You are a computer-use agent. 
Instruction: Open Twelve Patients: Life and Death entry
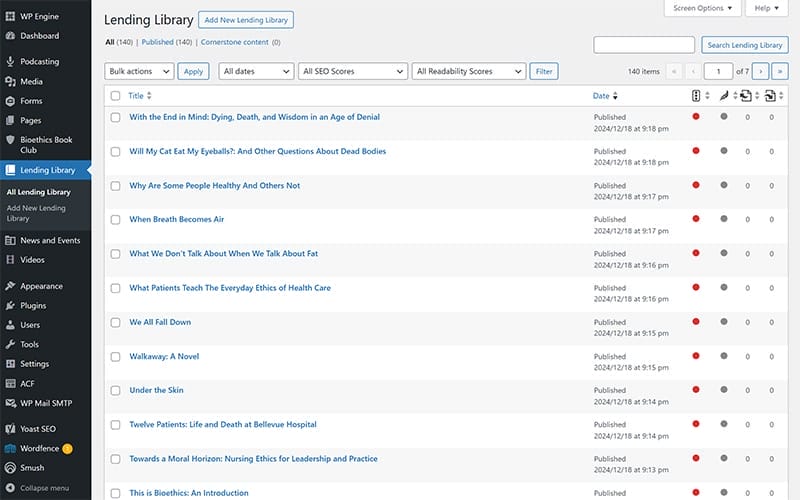point(223,424)
